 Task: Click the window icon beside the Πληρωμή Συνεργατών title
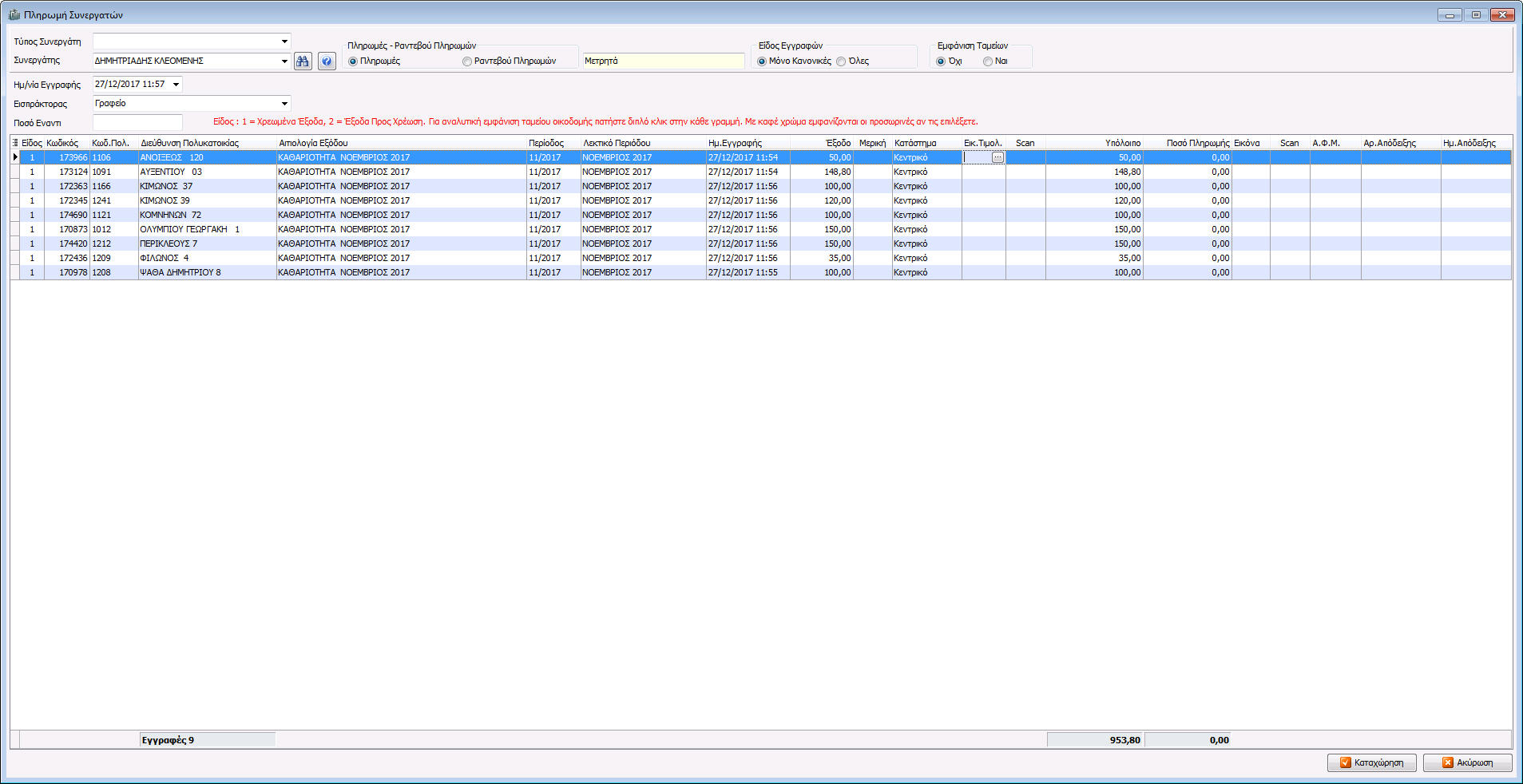pyautogui.click(x=14, y=14)
